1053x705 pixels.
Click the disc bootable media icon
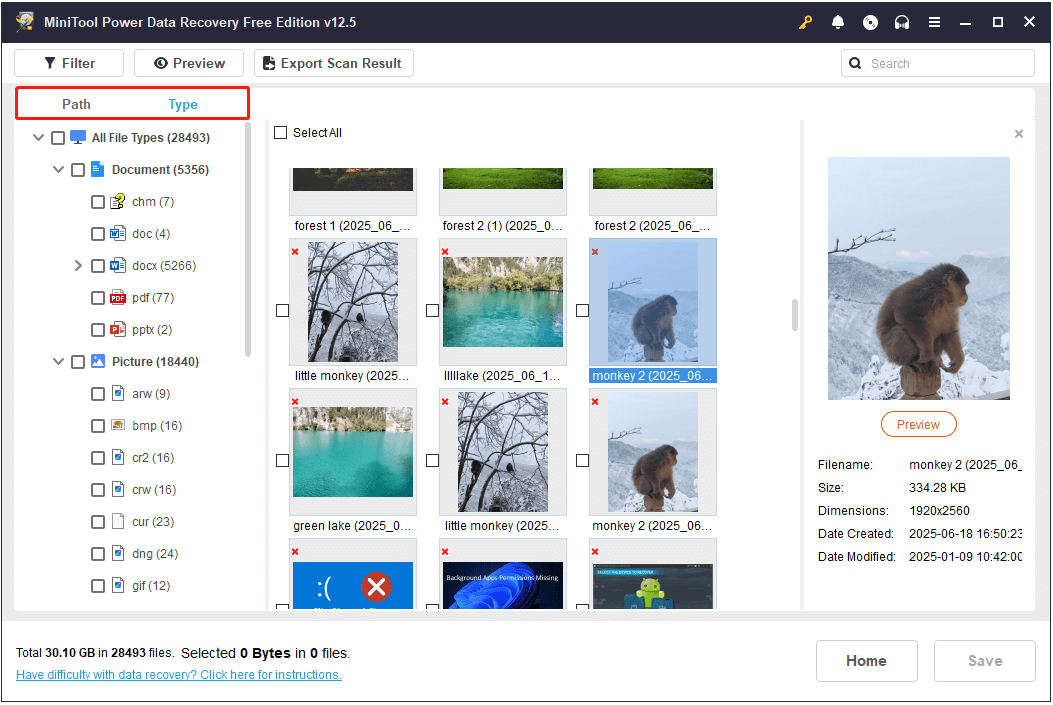(x=870, y=22)
